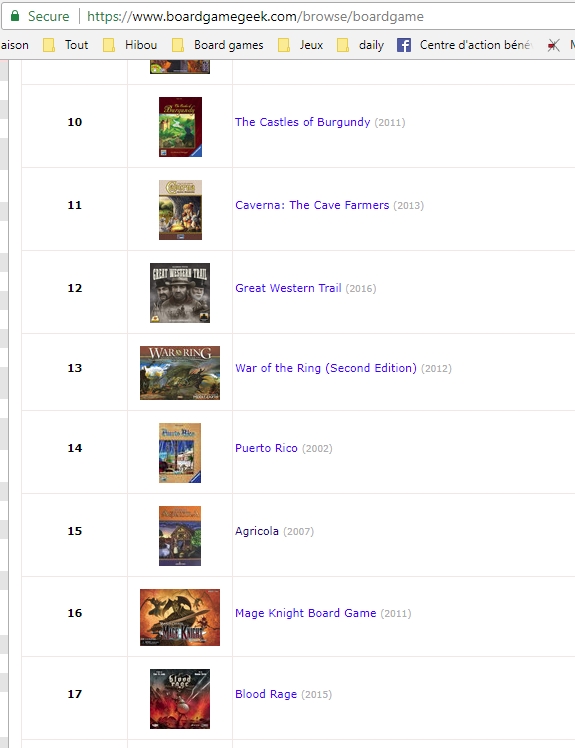This screenshot has width=575, height=748.
Task: Open the Puerto Rico game link
Action: pos(266,448)
